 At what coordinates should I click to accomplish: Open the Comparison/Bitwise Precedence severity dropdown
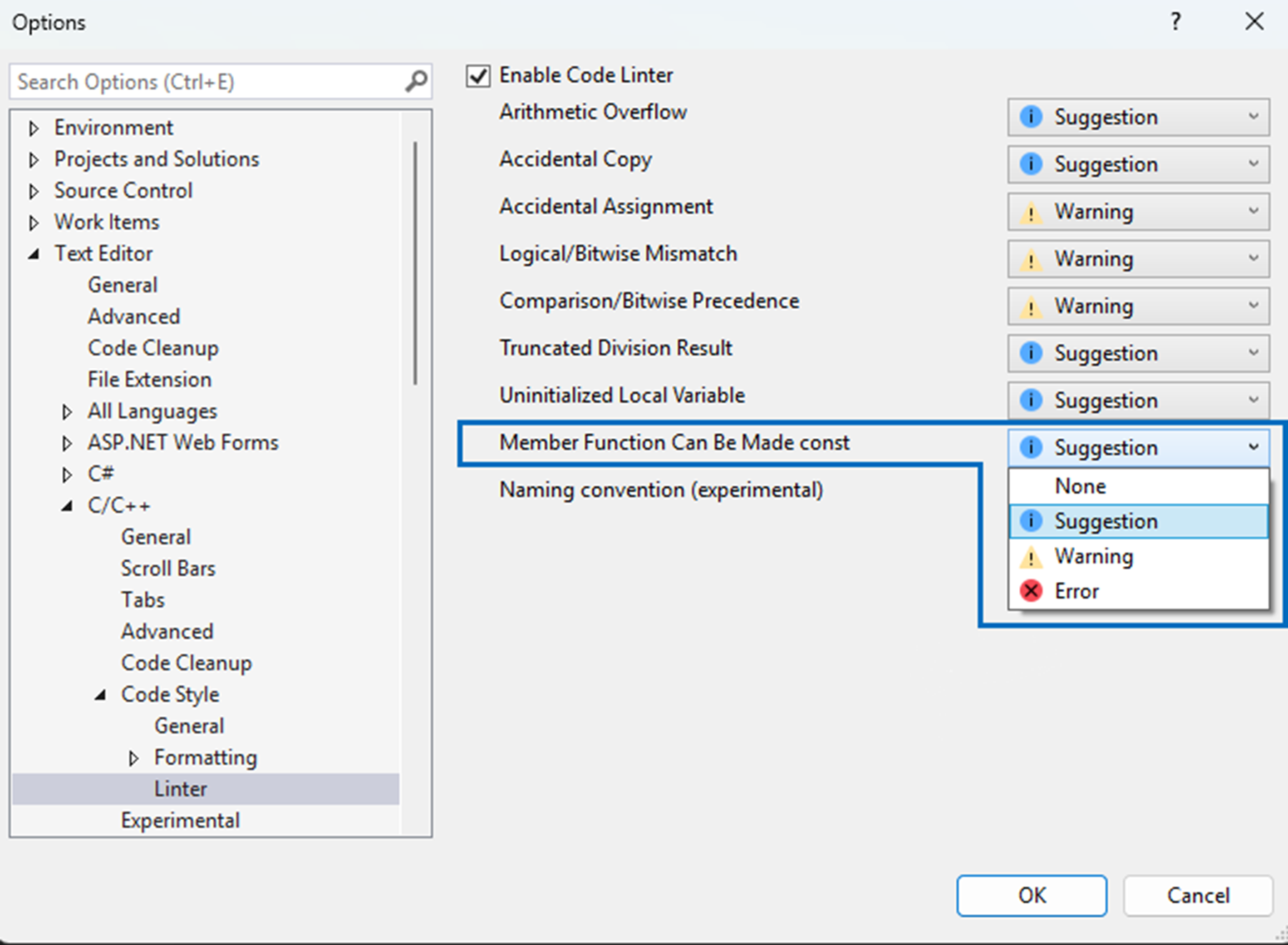1139,306
